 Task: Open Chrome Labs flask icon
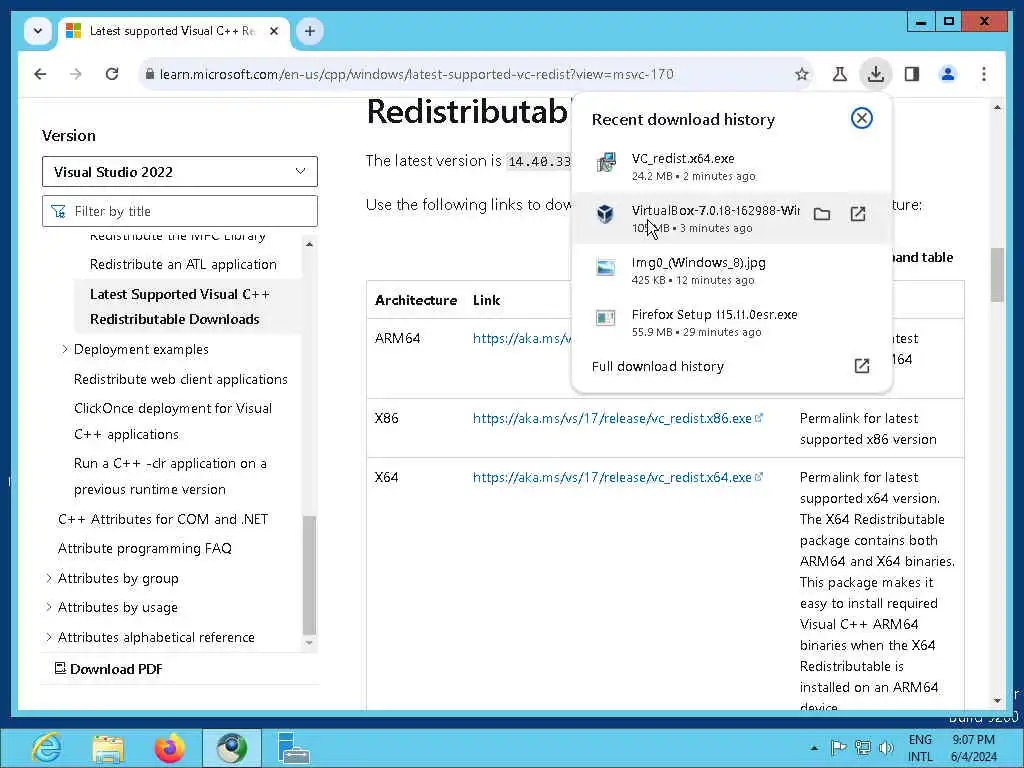[840, 74]
